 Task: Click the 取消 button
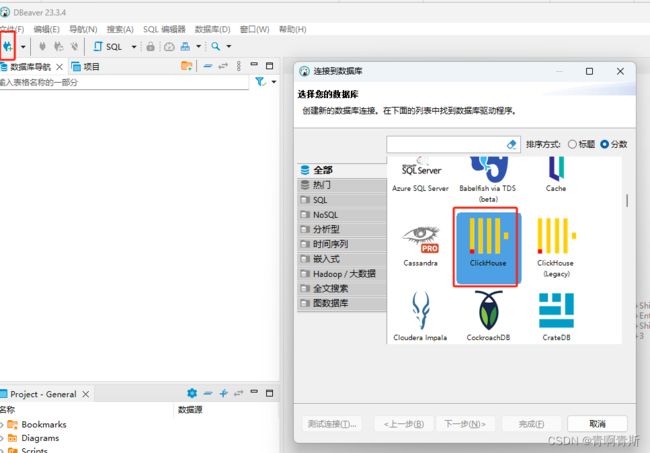tap(597, 424)
